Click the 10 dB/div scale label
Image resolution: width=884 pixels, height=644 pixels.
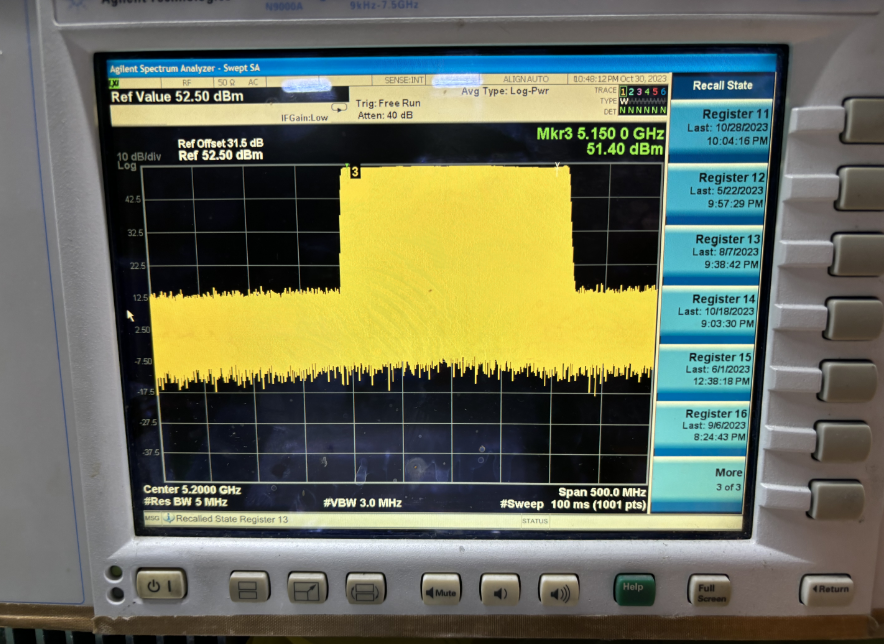coord(139,156)
